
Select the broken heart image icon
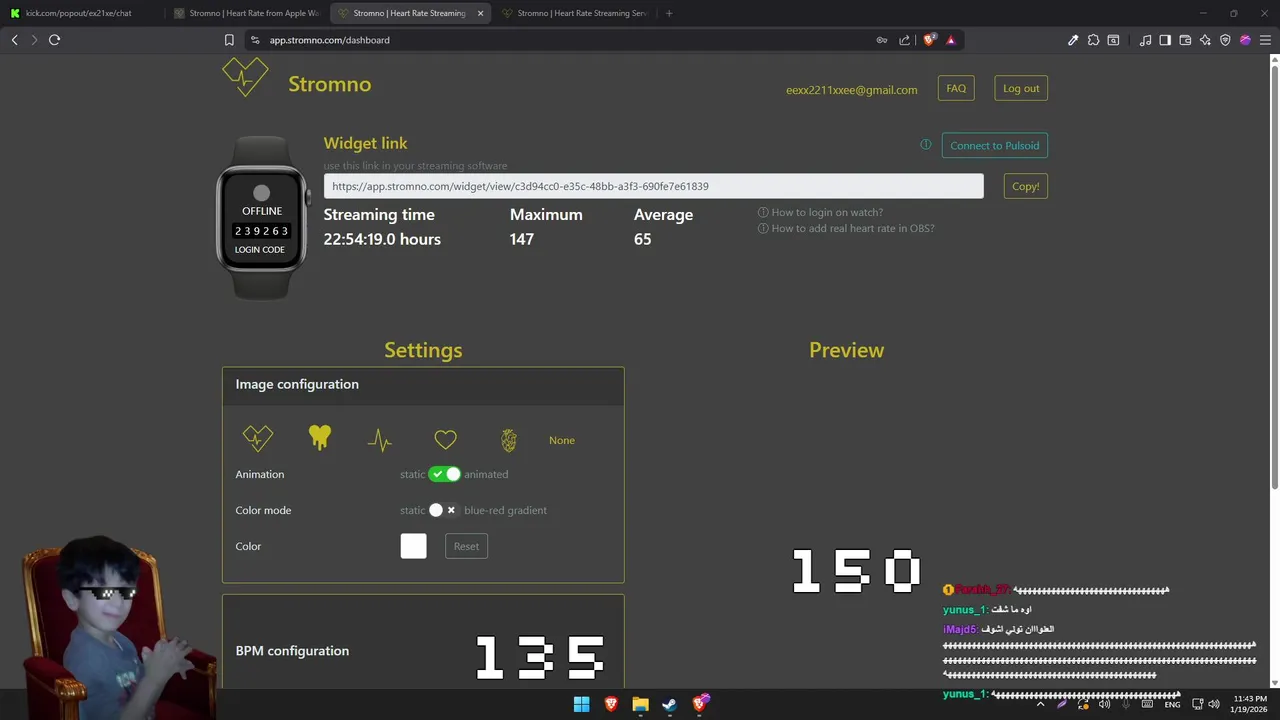coord(257,438)
